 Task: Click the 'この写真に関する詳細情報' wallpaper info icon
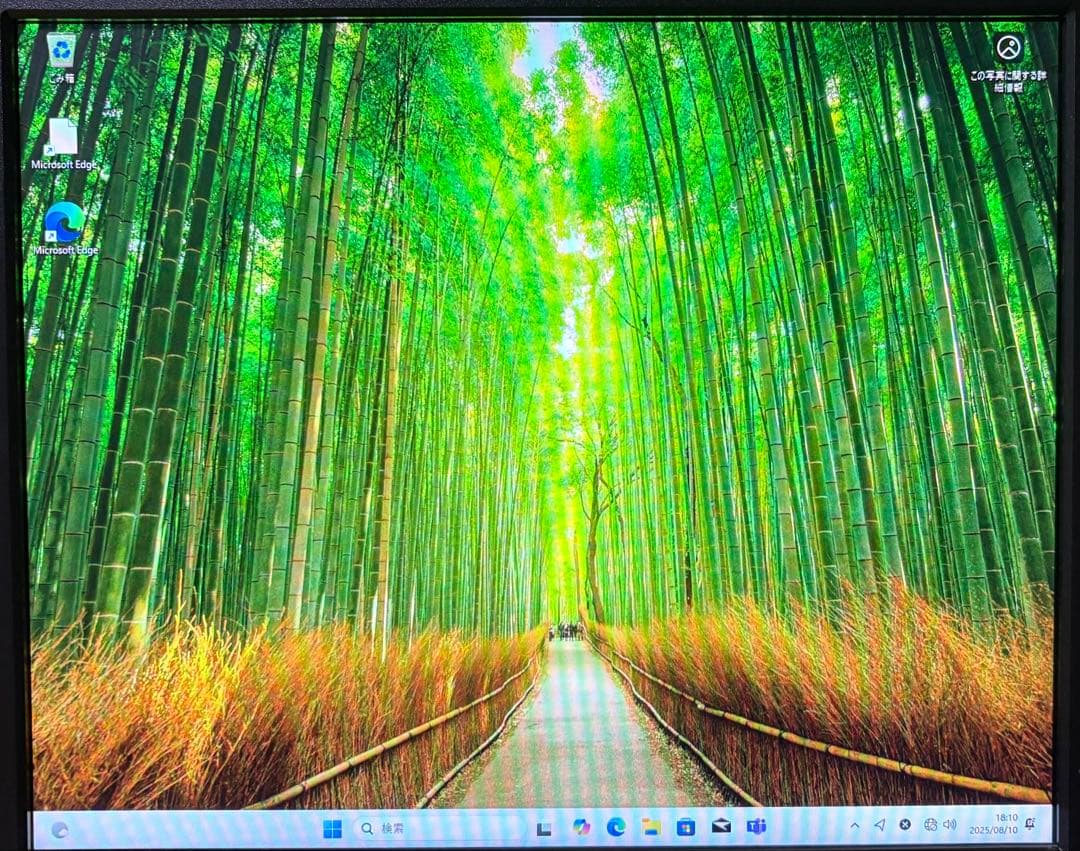tap(1008, 48)
